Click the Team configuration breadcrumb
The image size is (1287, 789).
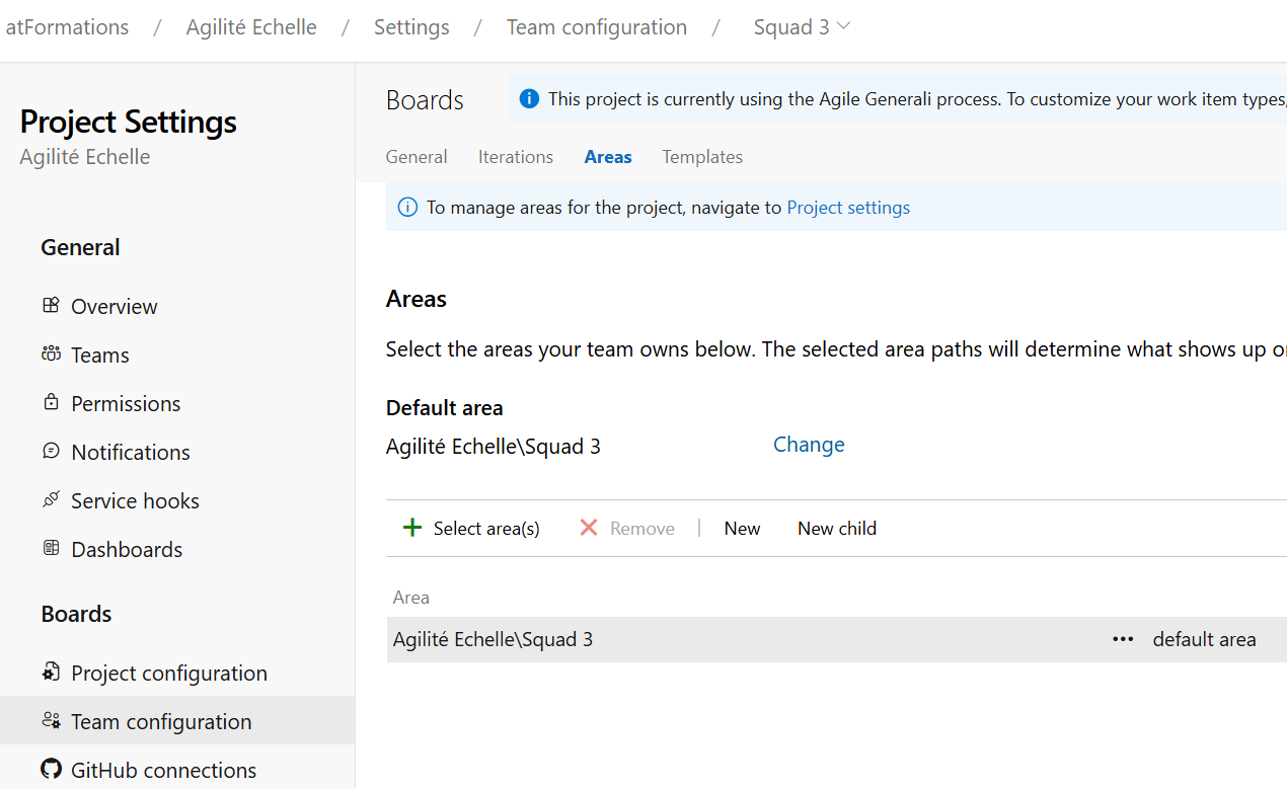click(x=596, y=27)
